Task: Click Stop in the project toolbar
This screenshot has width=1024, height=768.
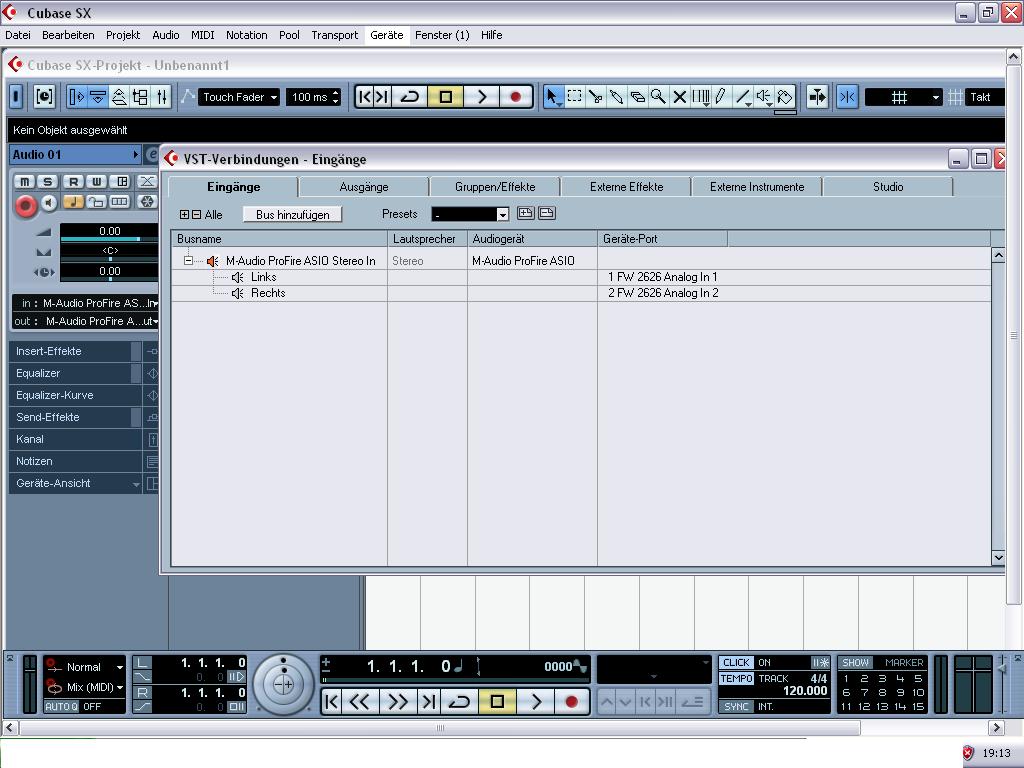Action: pyautogui.click(x=446, y=97)
